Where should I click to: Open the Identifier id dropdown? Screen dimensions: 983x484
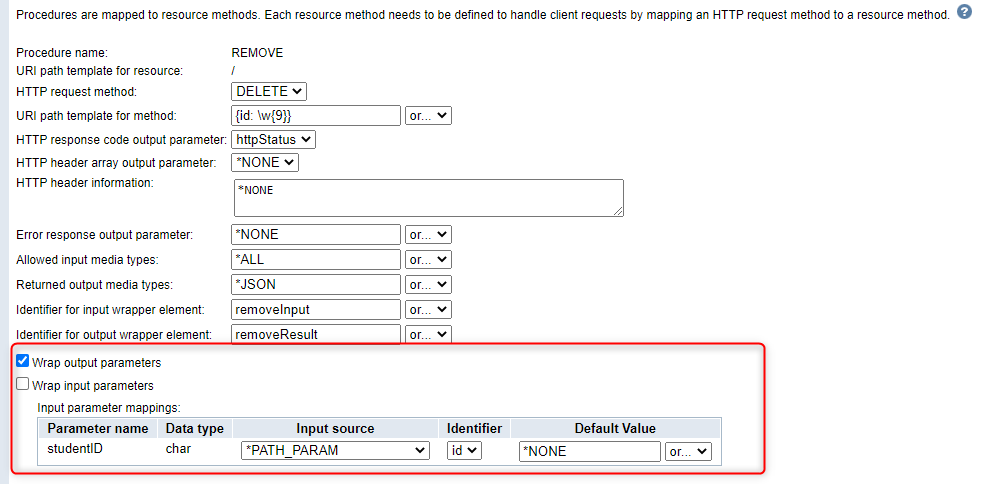(464, 451)
